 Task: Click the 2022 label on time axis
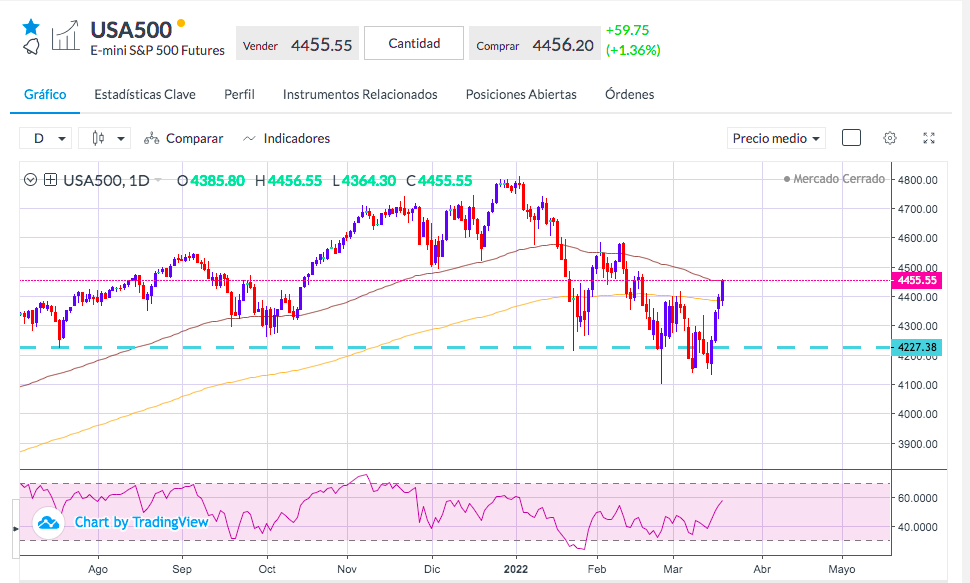point(516,569)
